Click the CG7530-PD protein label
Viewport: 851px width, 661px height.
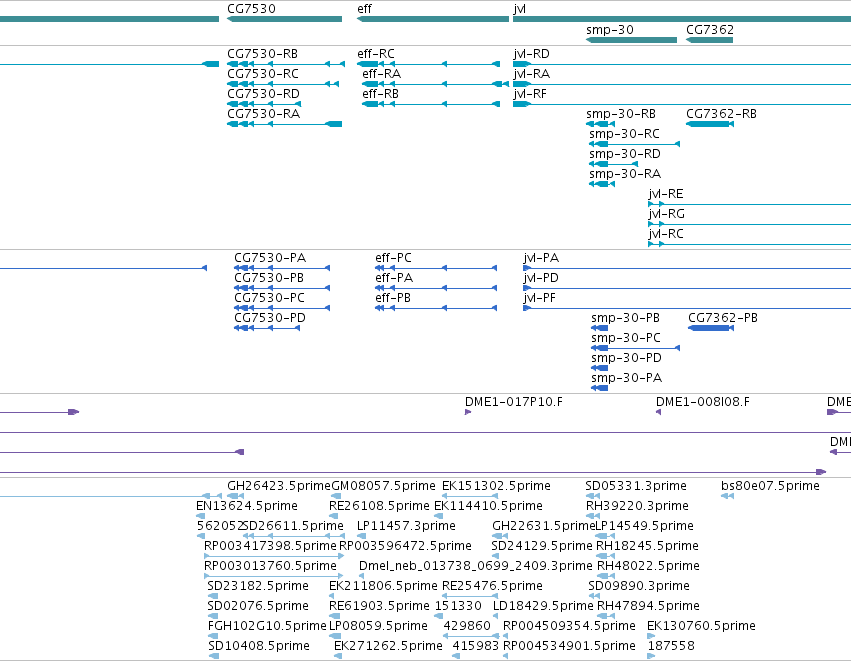point(270,318)
